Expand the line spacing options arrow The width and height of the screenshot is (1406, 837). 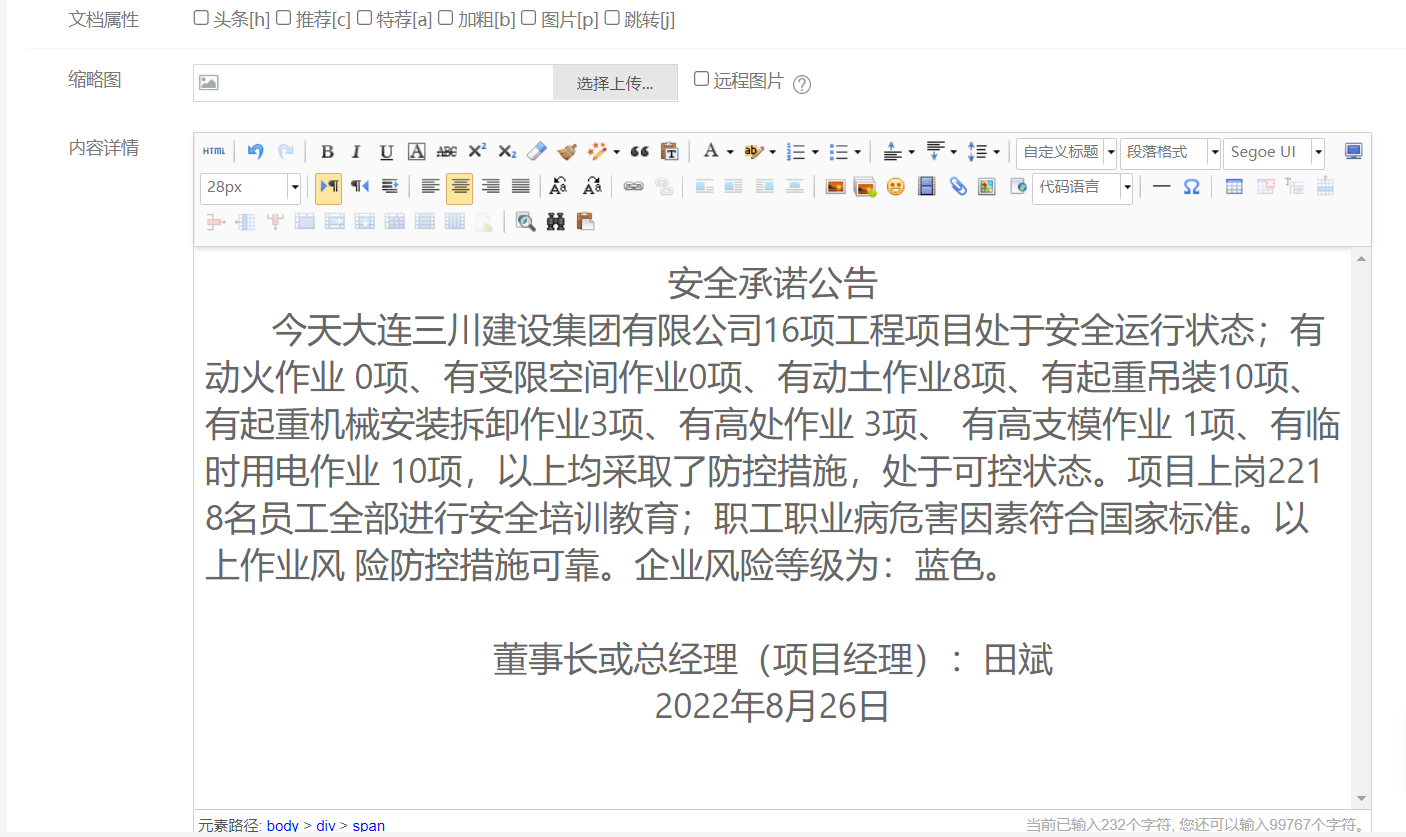(x=996, y=152)
